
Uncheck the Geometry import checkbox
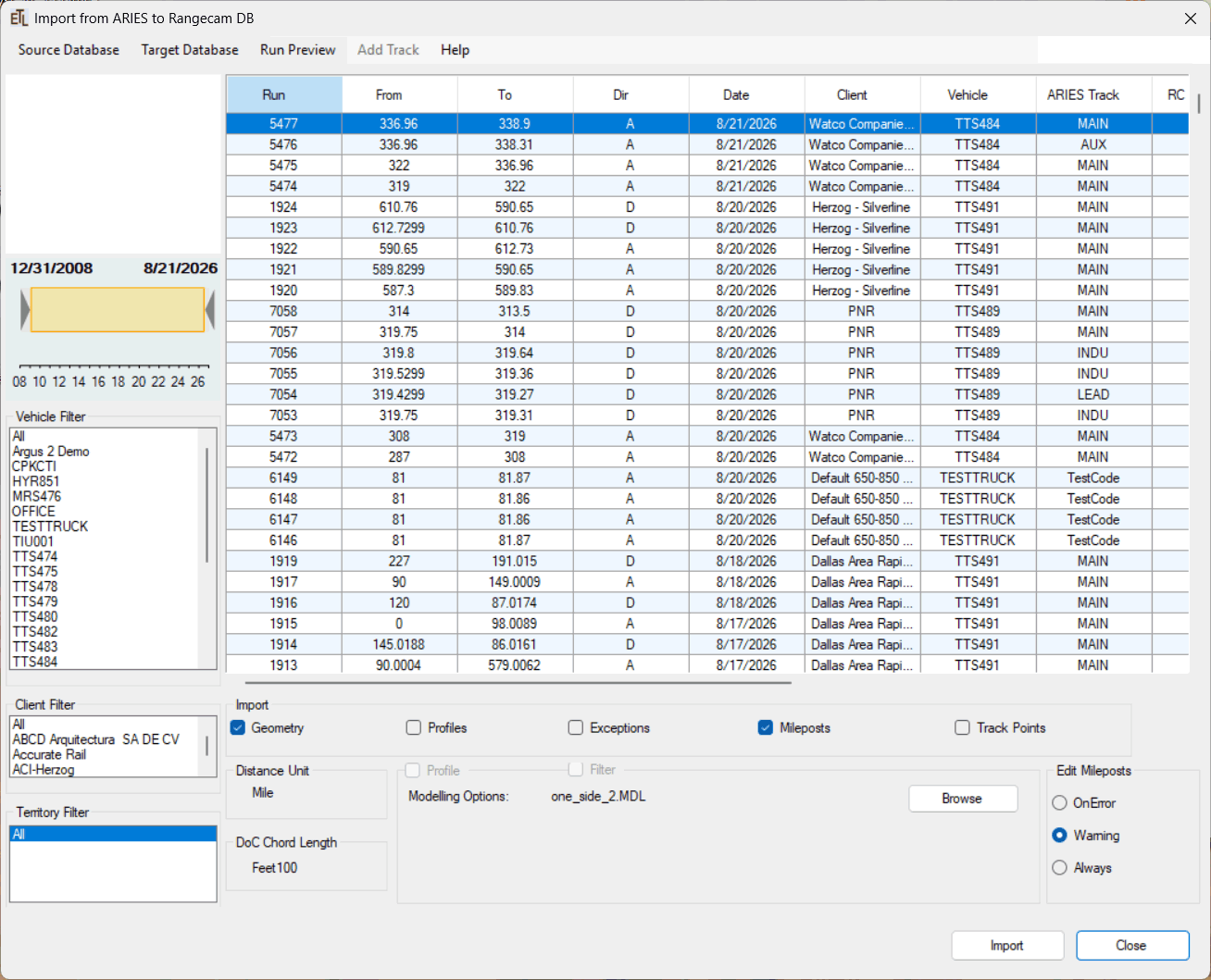click(x=238, y=727)
